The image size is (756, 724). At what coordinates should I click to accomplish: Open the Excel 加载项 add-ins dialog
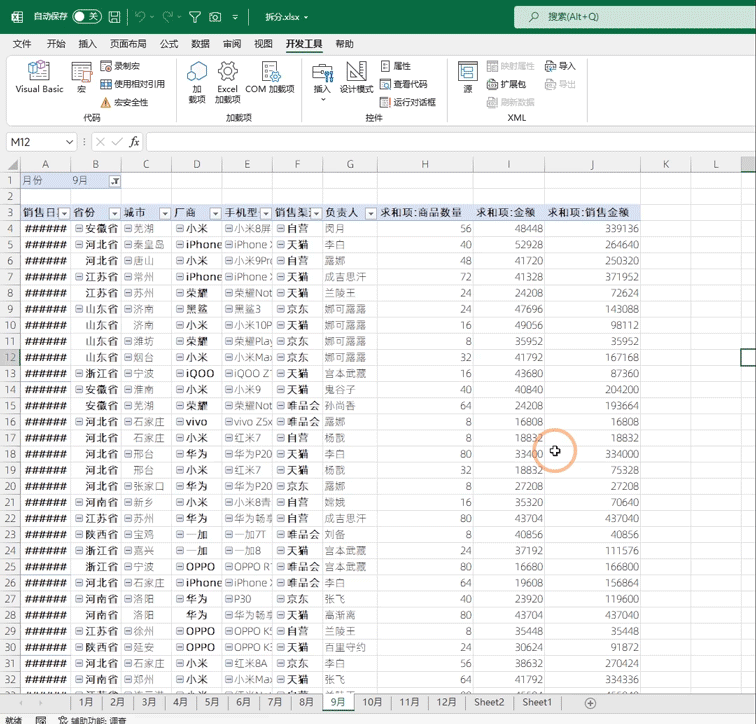point(227,80)
